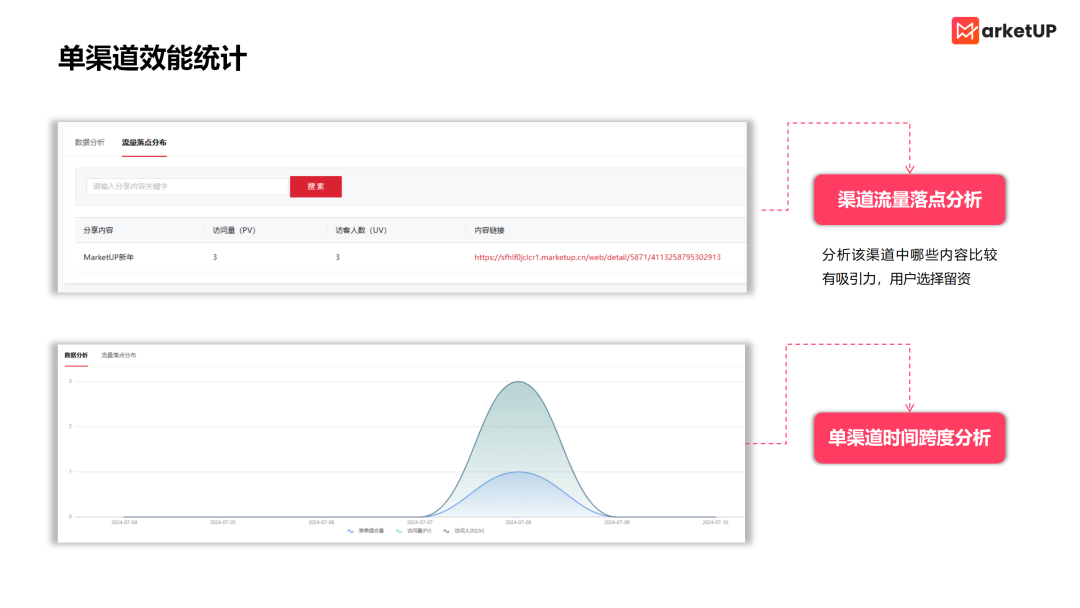1080x608 pixels.
Task: Open the 数据分析 tab in top panel
Action: (x=90, y=143)
